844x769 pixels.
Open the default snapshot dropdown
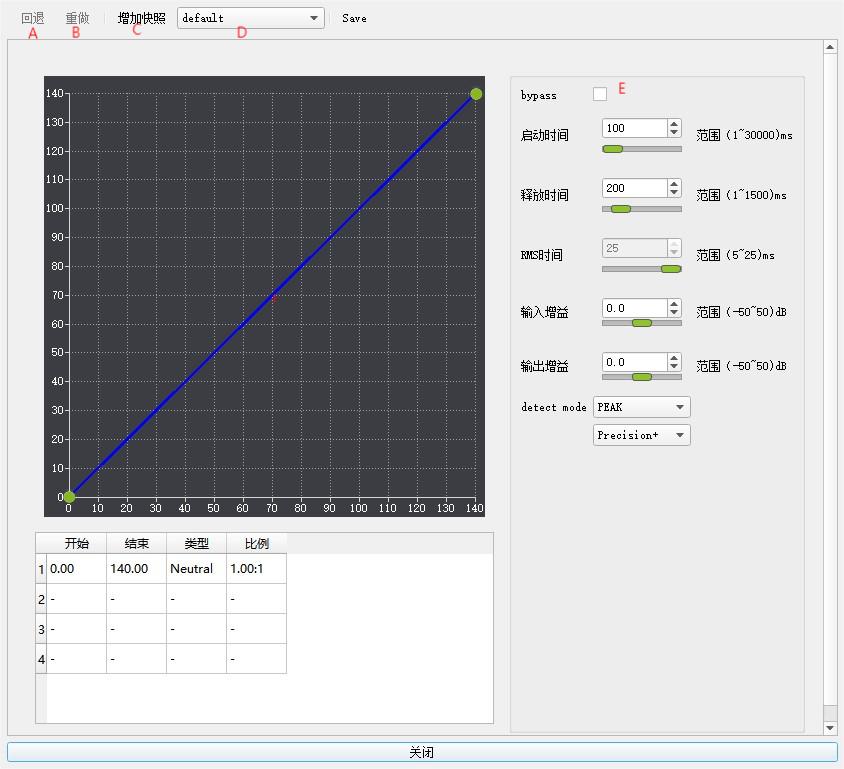click(x=250, y=18)
